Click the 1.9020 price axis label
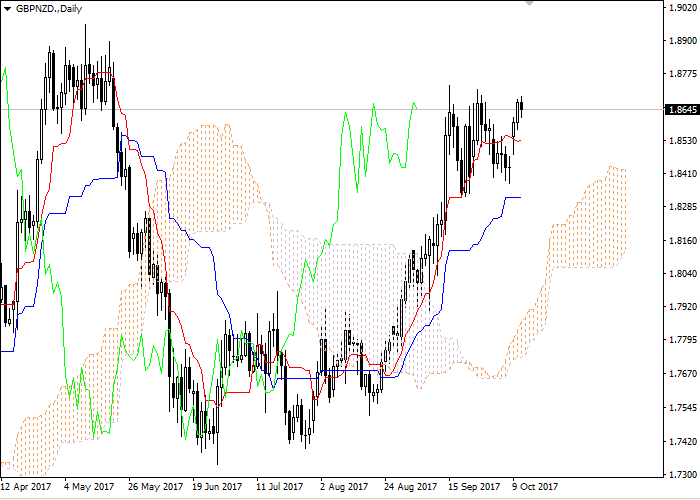 pyautogui.click(x=683, y=8)
